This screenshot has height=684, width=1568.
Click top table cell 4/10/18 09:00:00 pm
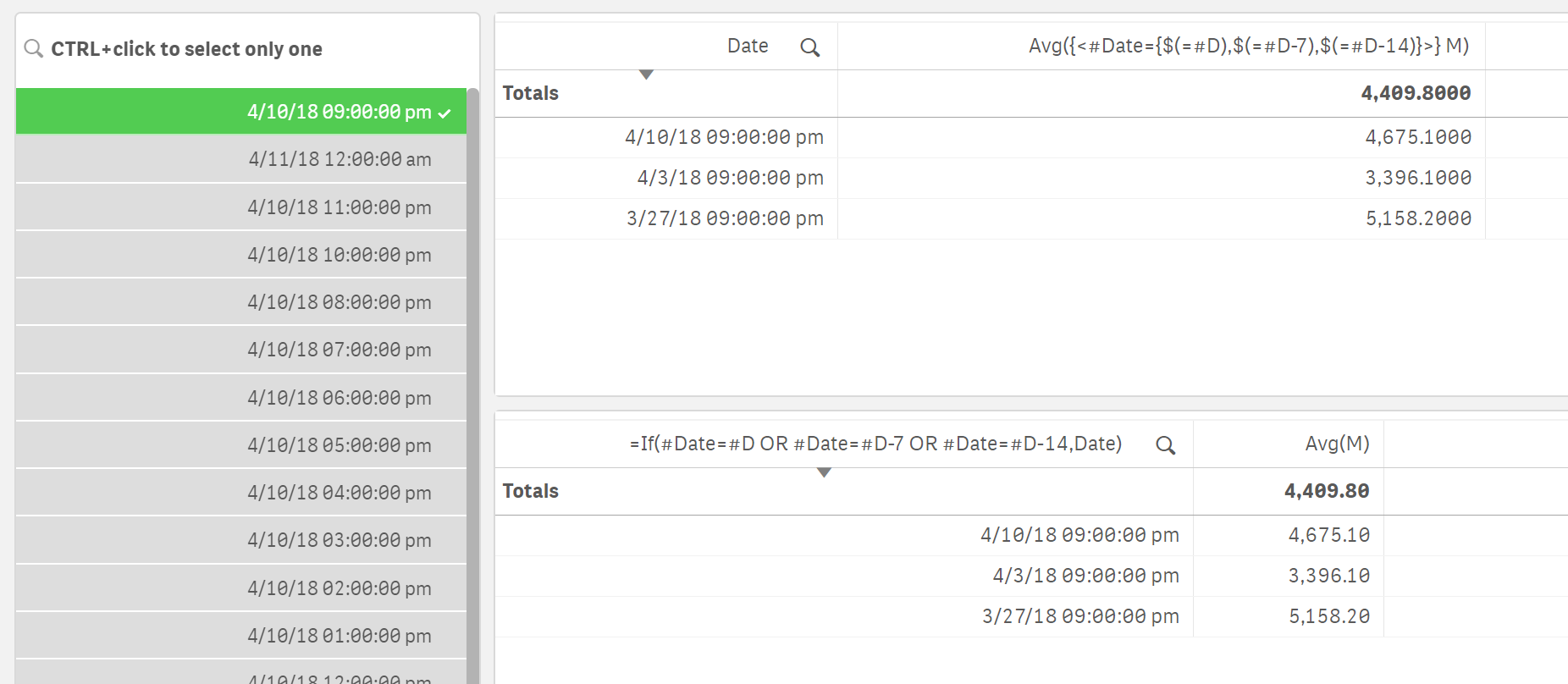coord(724,137)
